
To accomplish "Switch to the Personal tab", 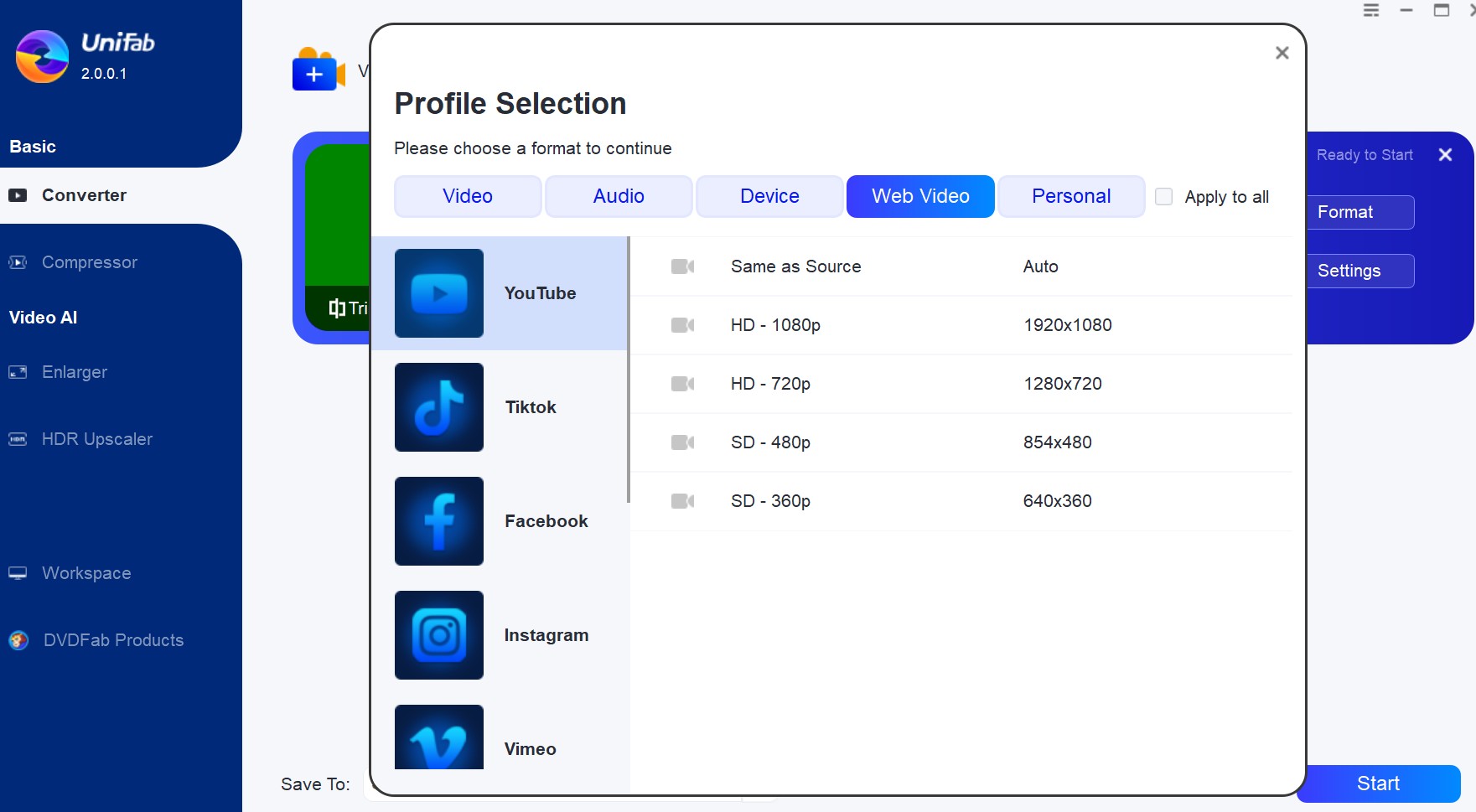I will tap(1071, 196).
